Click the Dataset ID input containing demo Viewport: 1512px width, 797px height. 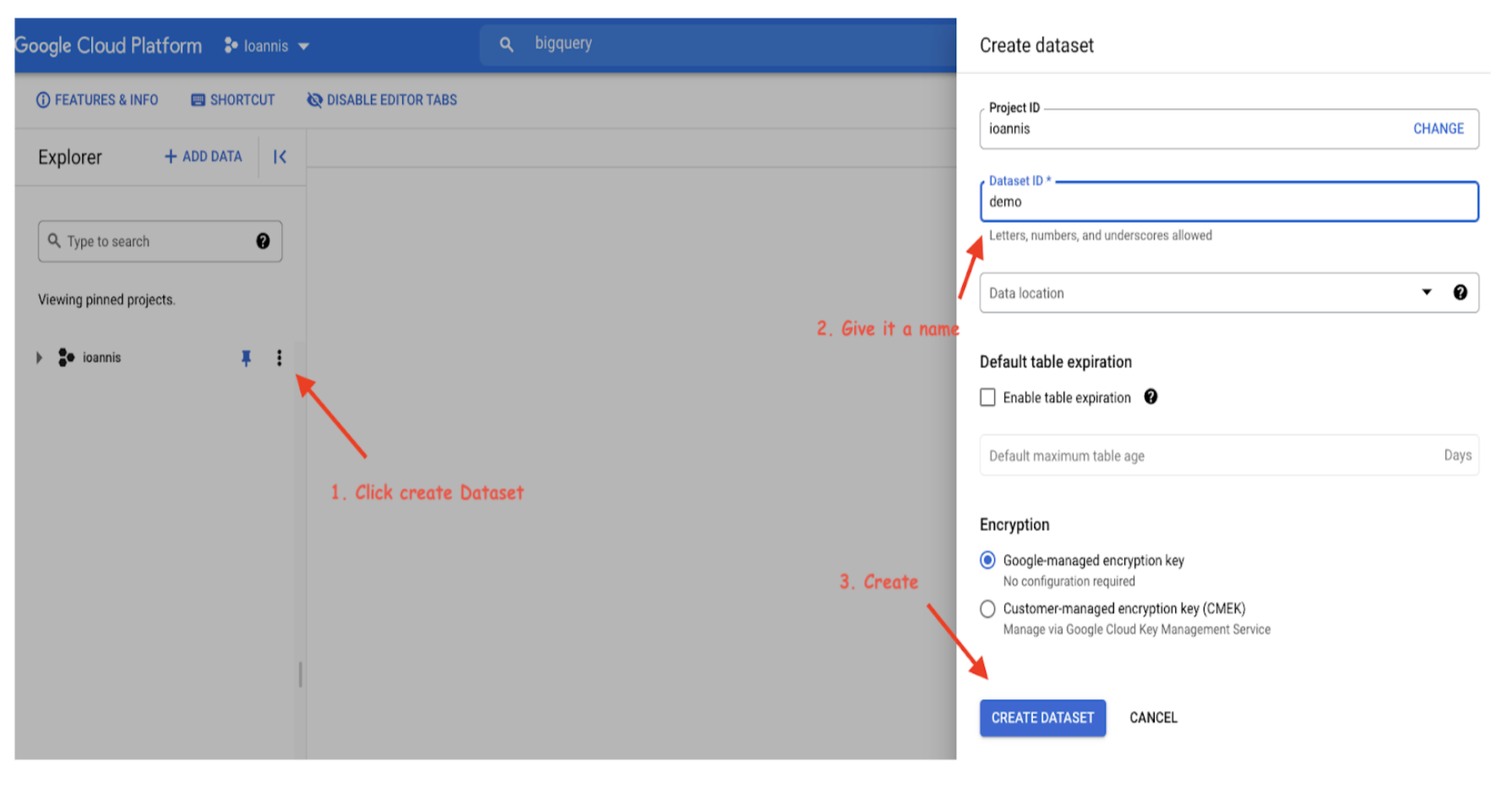click(x=1227, y=202)
